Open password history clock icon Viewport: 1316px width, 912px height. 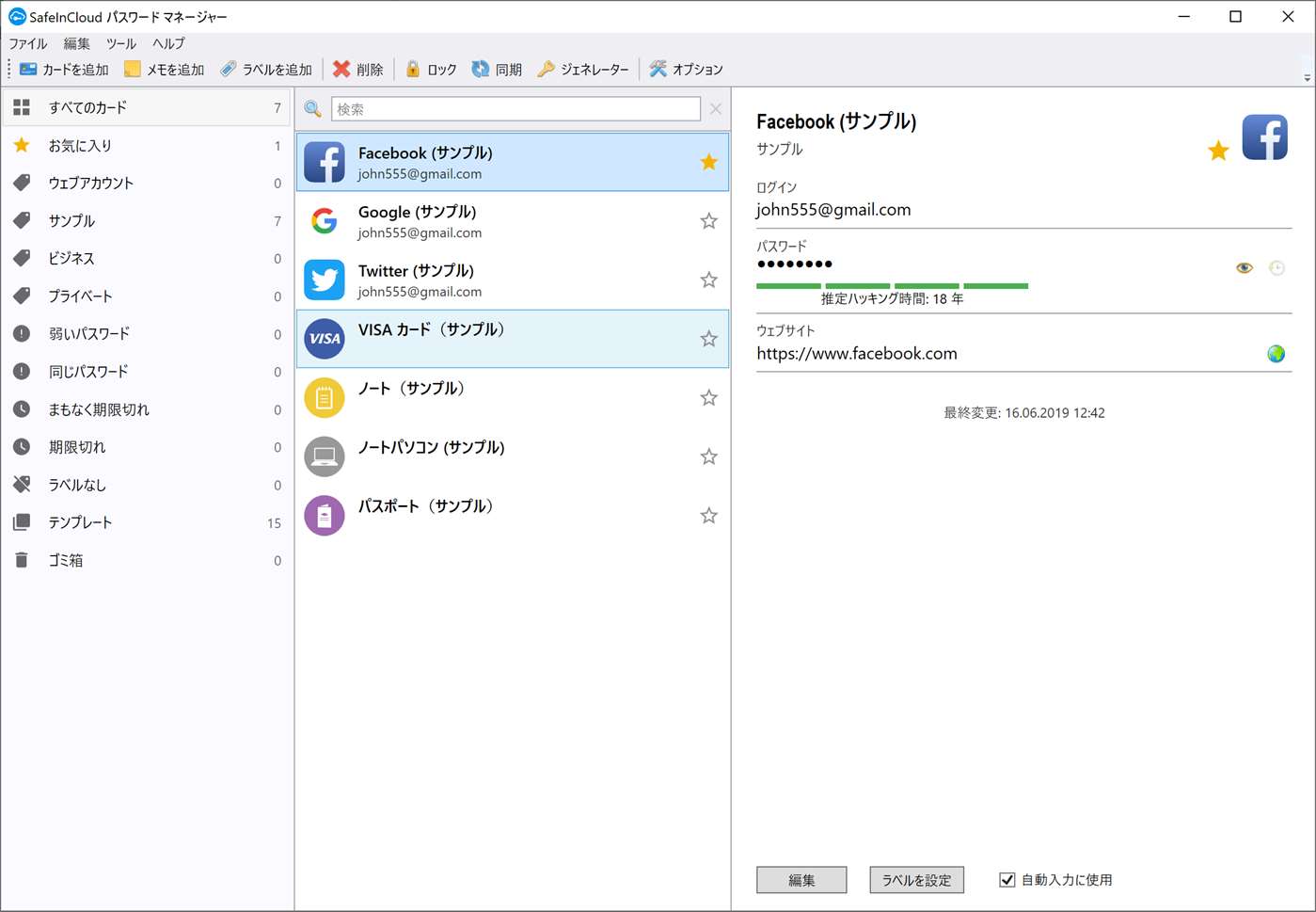[1276, 268]
